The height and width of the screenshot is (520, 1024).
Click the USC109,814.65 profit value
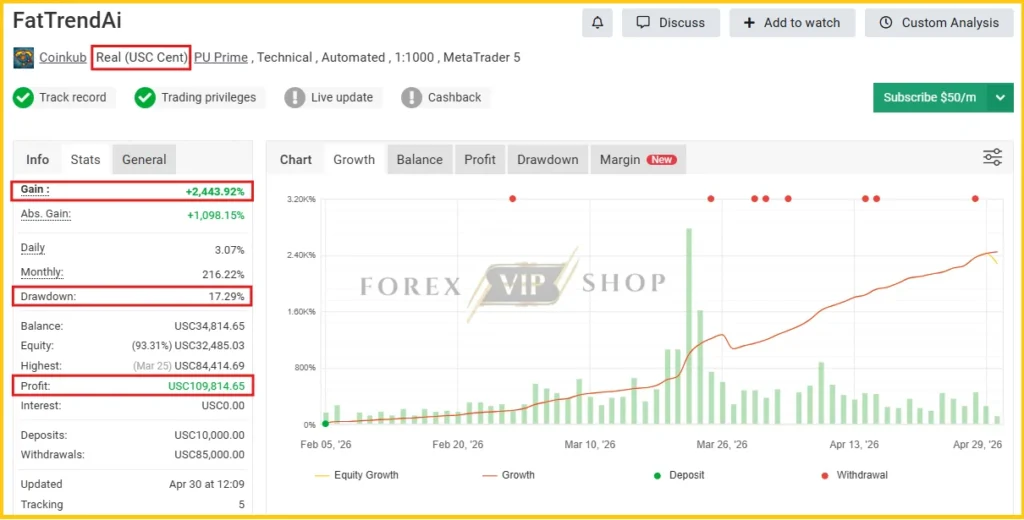click(206, 386)
